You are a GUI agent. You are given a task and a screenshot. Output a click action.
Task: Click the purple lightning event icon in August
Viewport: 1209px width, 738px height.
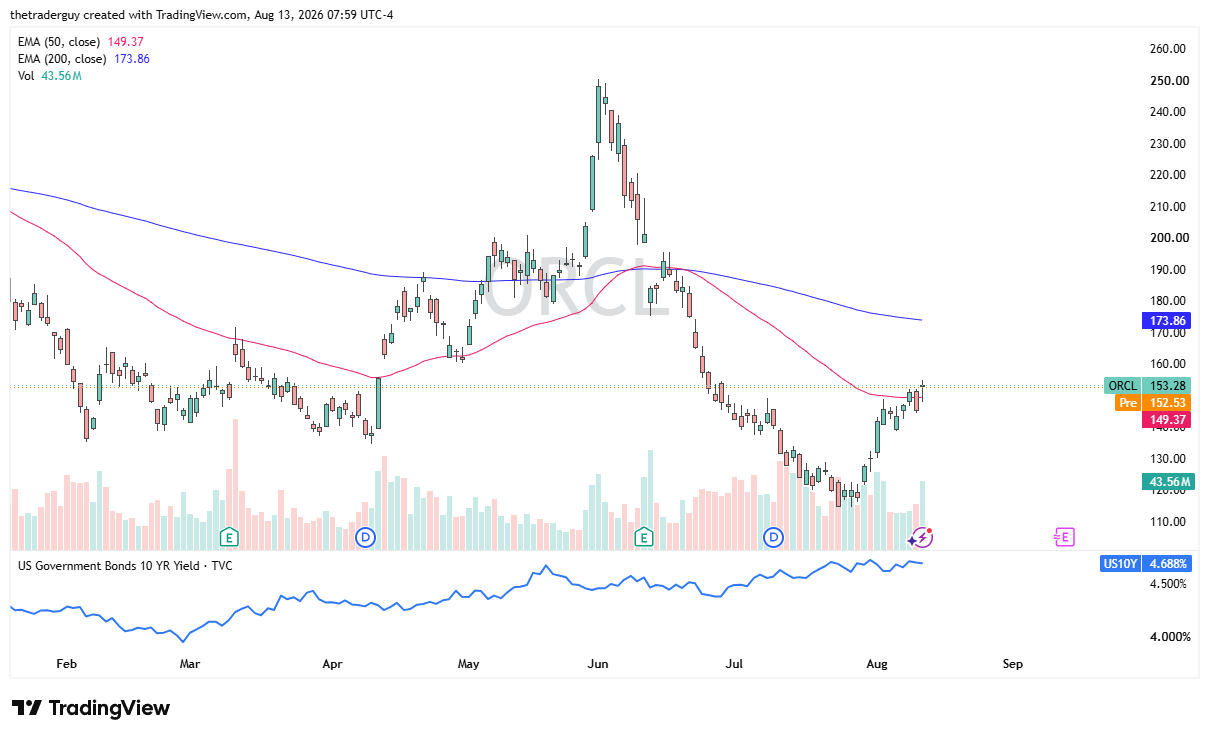point(921,537)
